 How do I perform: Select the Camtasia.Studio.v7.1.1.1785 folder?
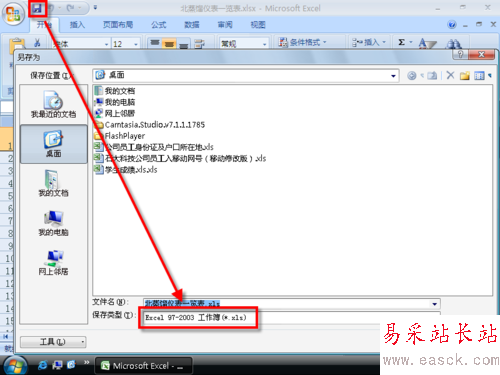click(x=150, y=125)
